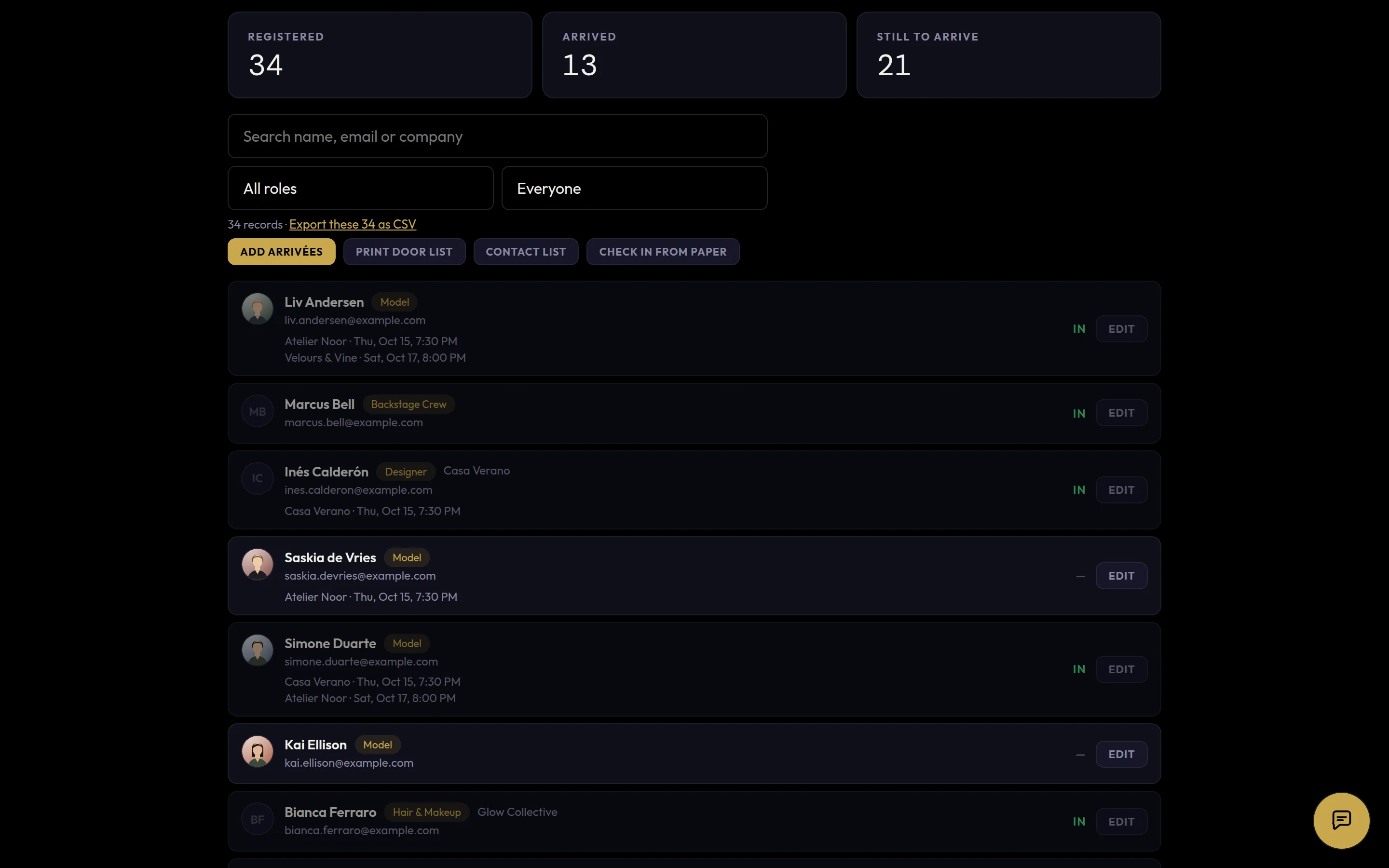Click the Add Arrivées button
Viewport: 1389px width, 868px height.
tap(281, 251)
